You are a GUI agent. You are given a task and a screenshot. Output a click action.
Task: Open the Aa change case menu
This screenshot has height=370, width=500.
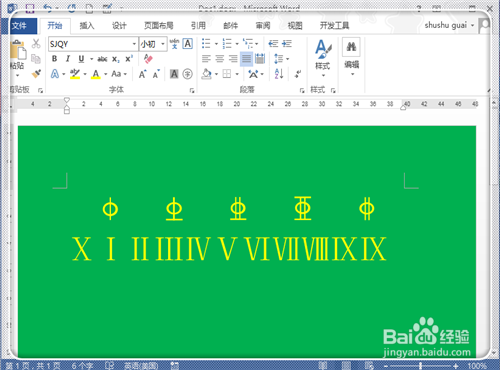(119, 74)
